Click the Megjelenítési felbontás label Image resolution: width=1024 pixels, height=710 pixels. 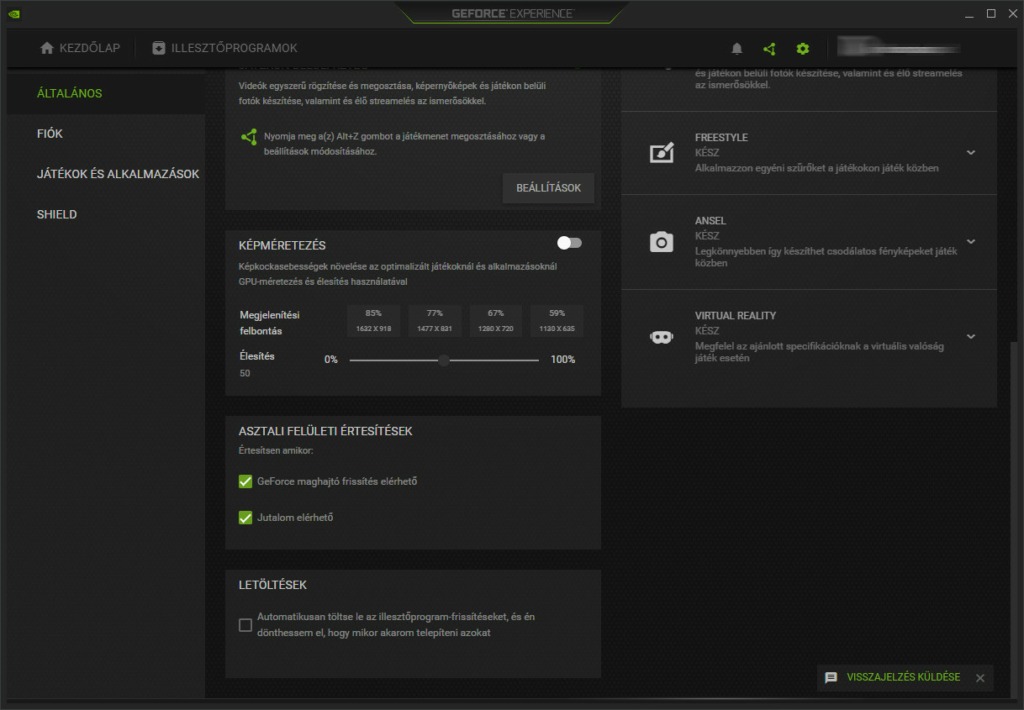click(x=269, y=323)
